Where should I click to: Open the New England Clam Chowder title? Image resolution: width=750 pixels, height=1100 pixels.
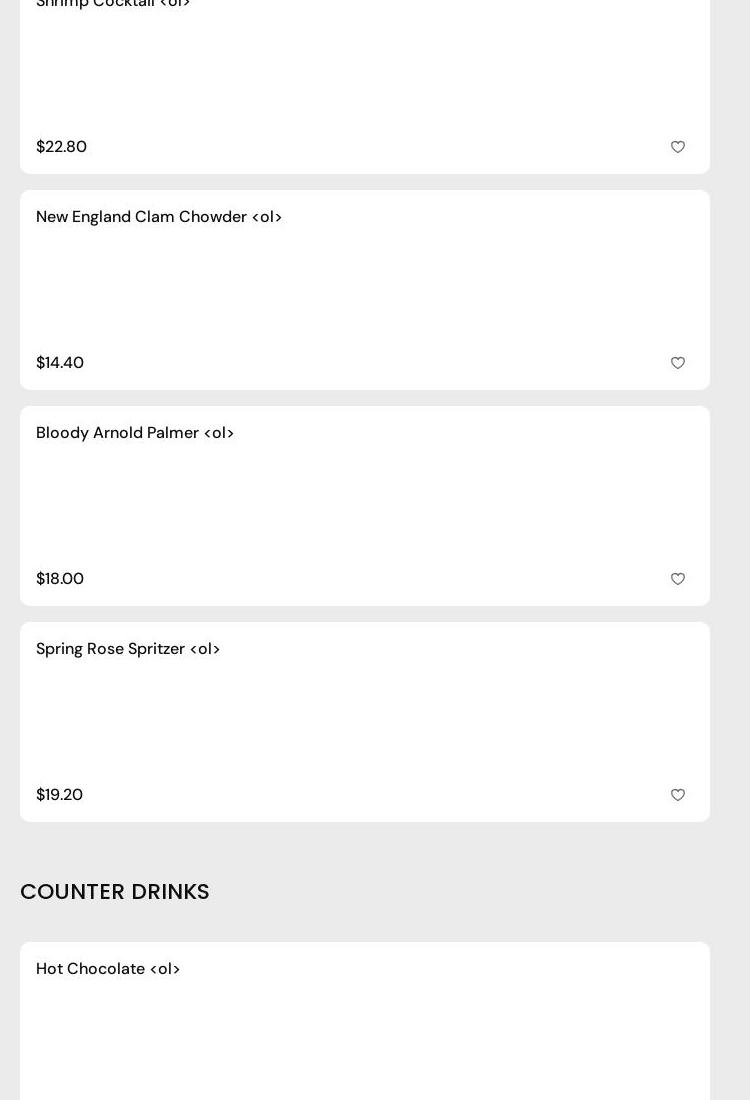click(x=159, y=217)
